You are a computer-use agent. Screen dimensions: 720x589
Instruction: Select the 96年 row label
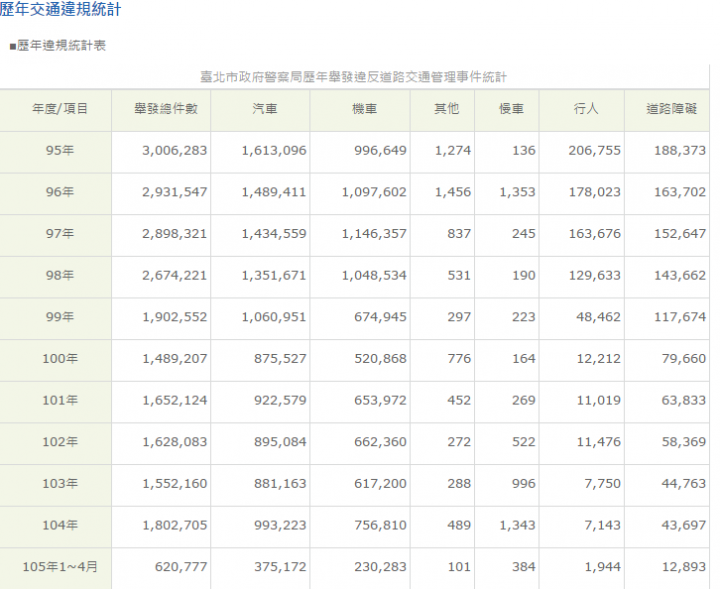pos(60,192)
